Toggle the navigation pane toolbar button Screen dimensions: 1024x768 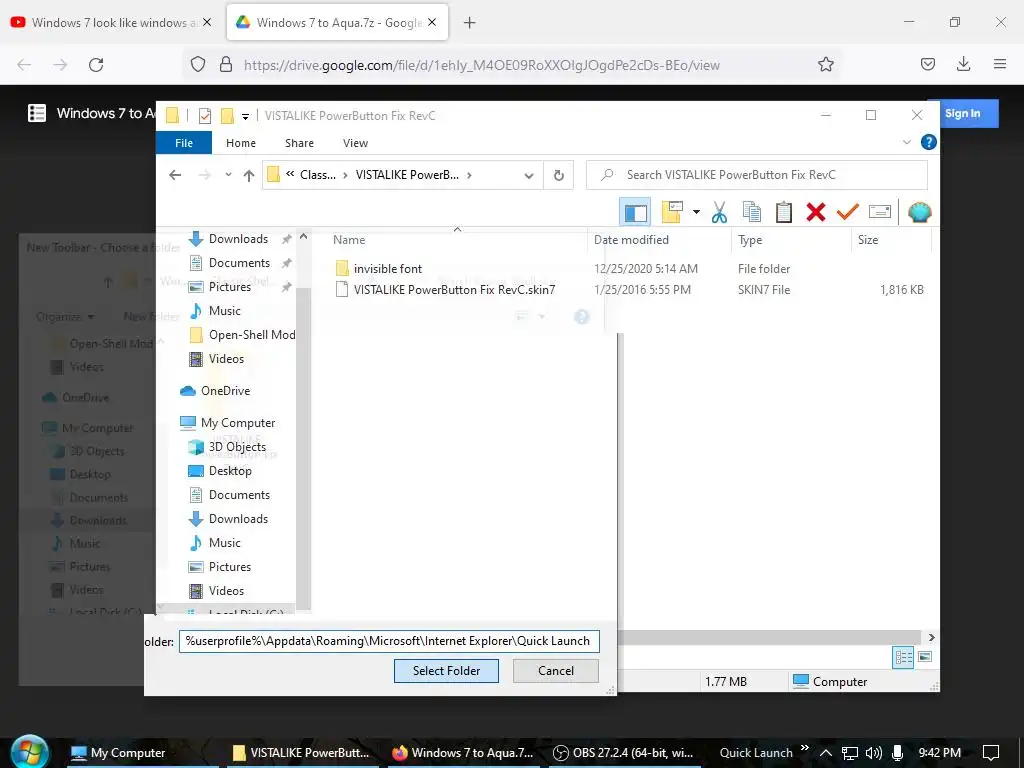pos(635,212)
